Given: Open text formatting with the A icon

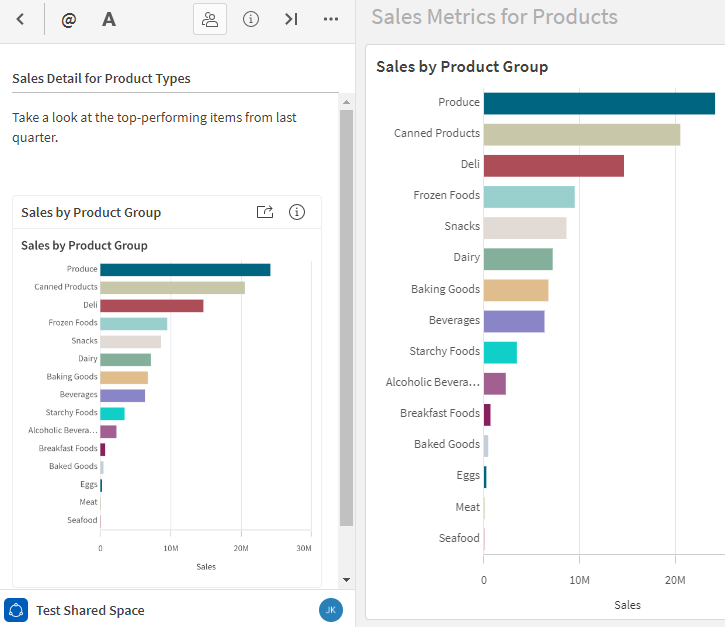Looking at the screenshot, I should 109,19.
